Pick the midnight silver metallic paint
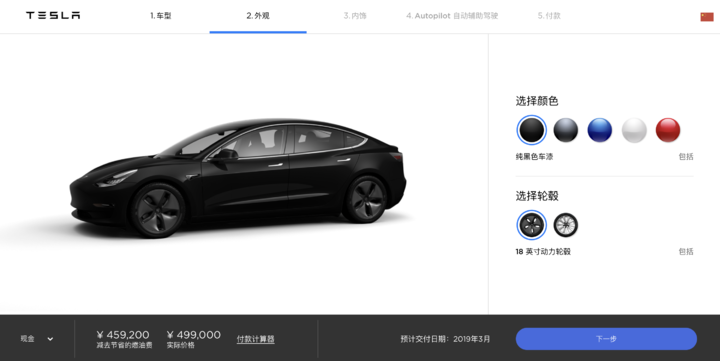720x361 pixels. (566, 130)
